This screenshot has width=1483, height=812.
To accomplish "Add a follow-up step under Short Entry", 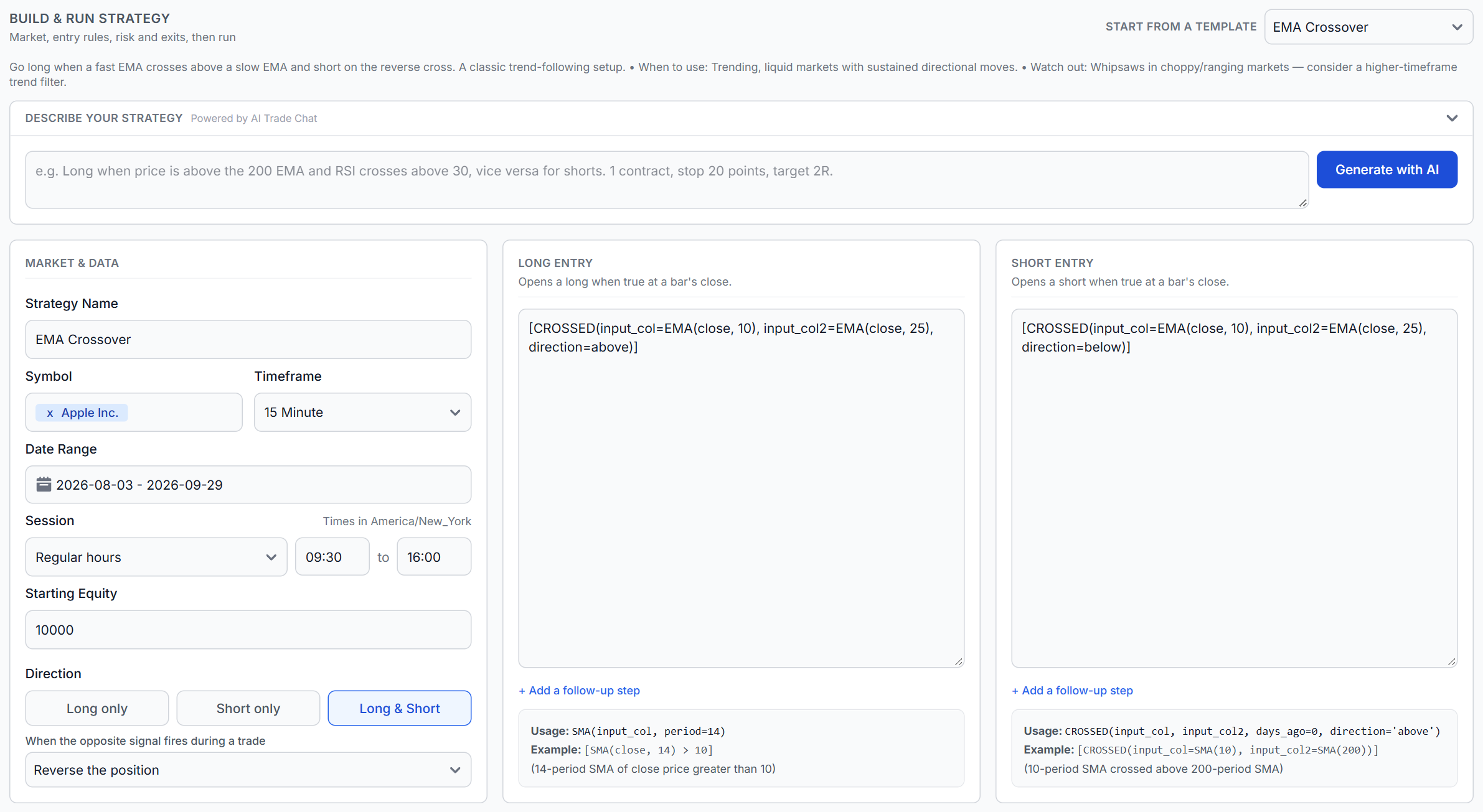I will tap(1072, 690).
